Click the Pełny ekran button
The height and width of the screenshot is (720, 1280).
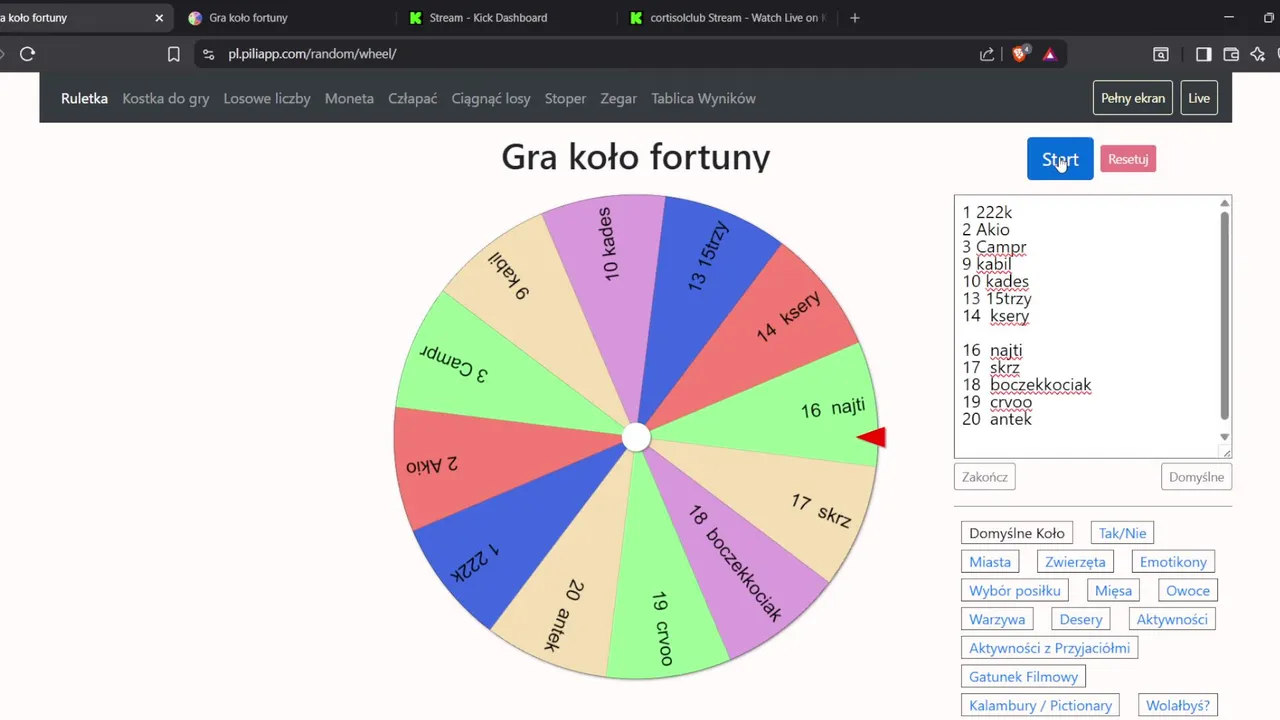[1133, 98]
